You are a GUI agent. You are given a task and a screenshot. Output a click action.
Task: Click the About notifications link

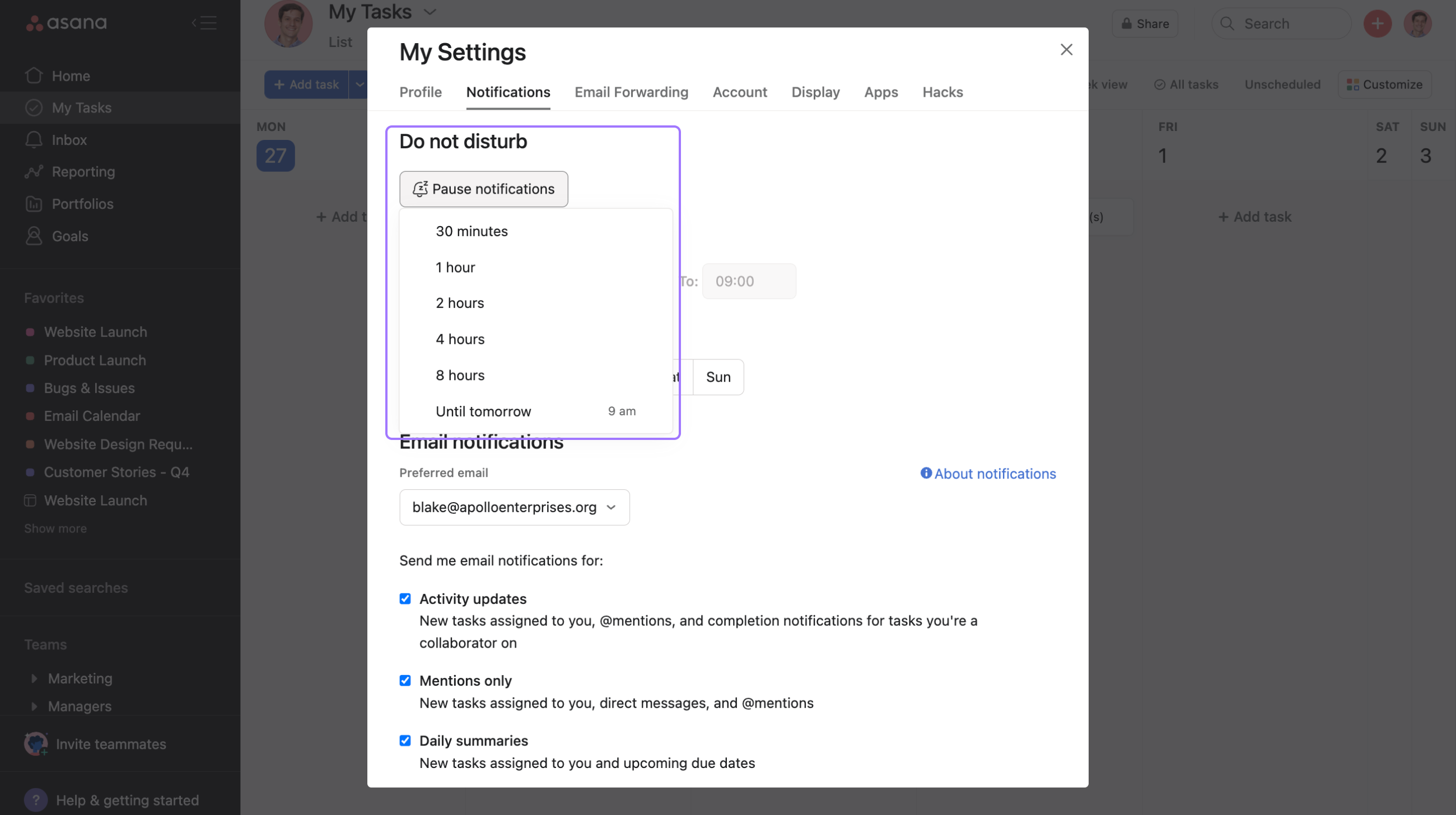(988, 473)
